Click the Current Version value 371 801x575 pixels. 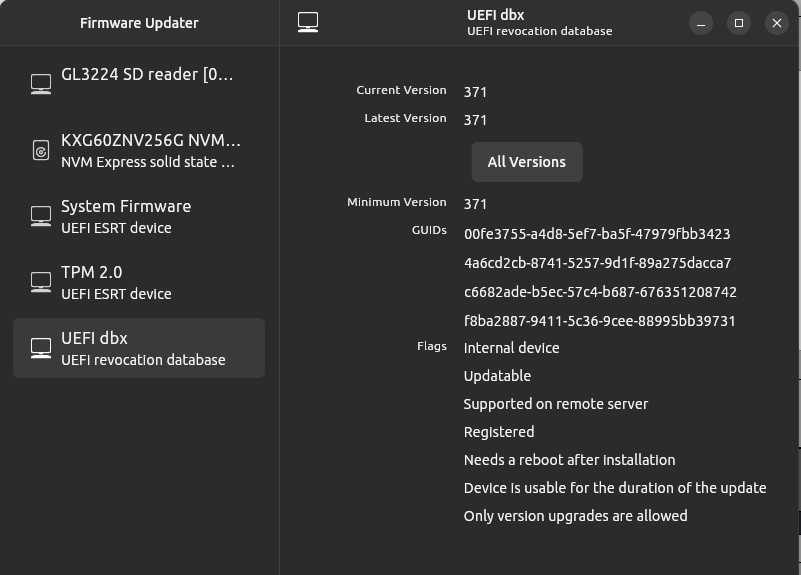pos(475,92)
